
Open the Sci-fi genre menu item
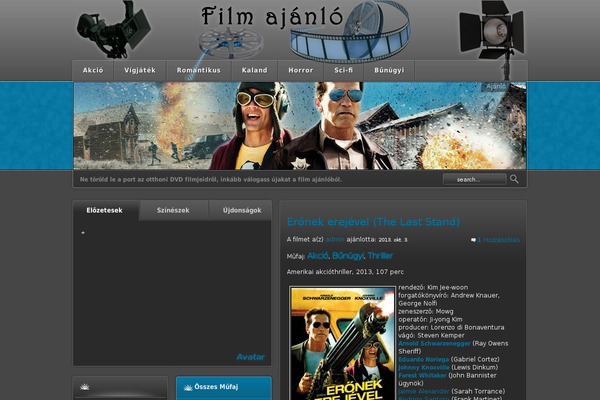pyautogui.click(x=344, y=70)
